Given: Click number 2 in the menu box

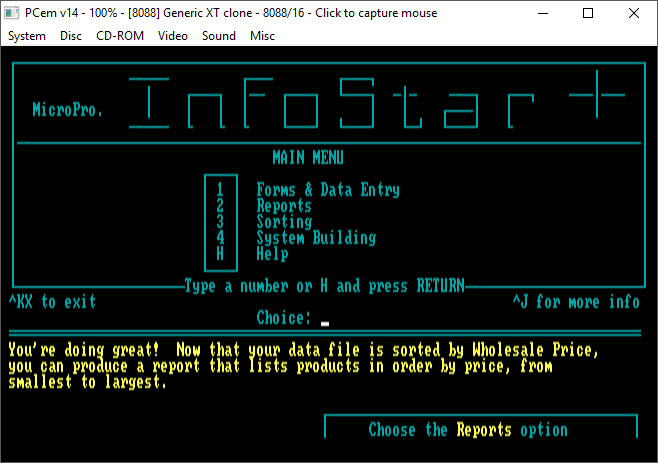Looking at the screenshot, I should point(220,206).
